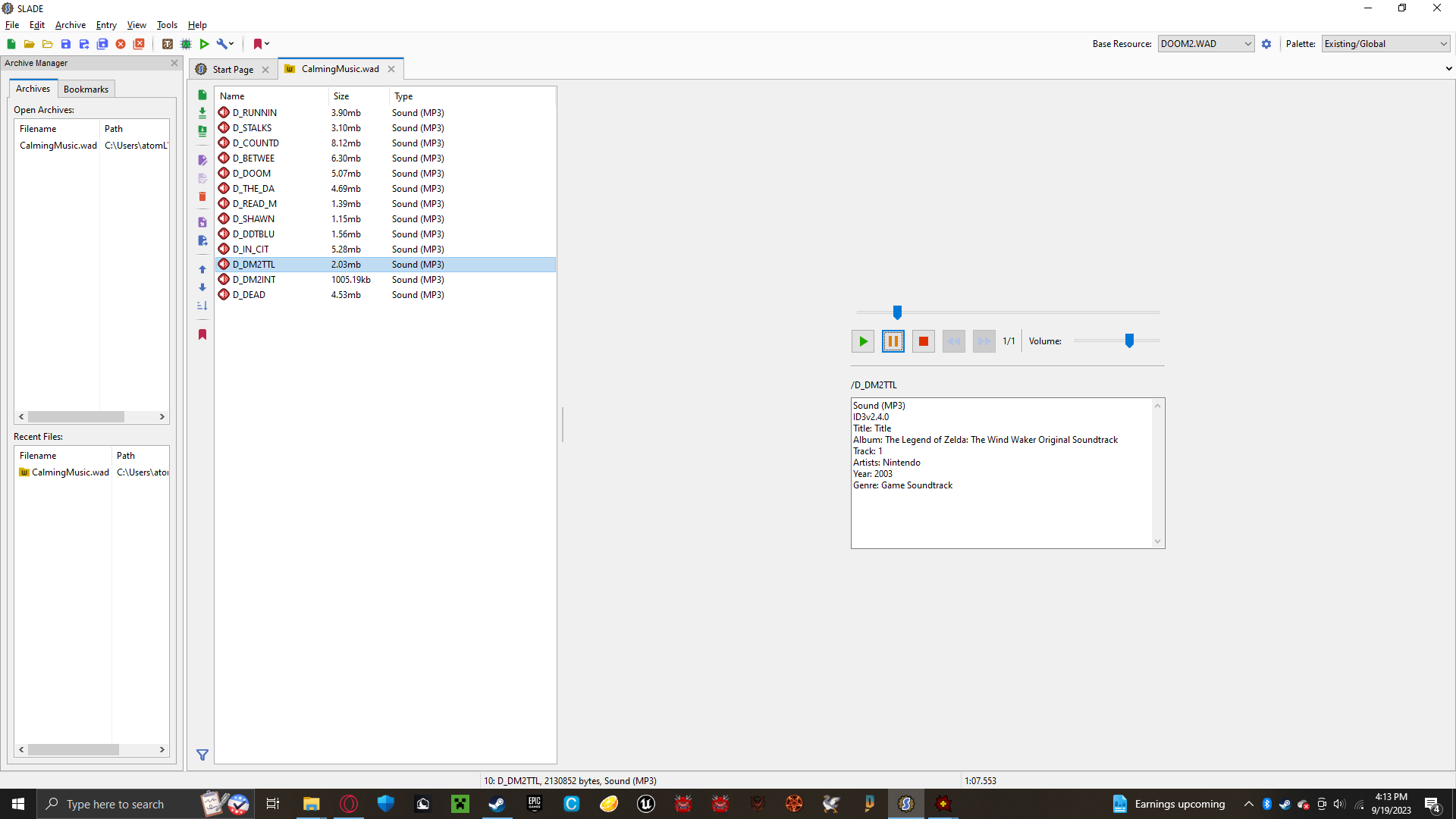Click the New Entry icon in the side toolbar
The image size is (1456, 819).
coord(202,95)
